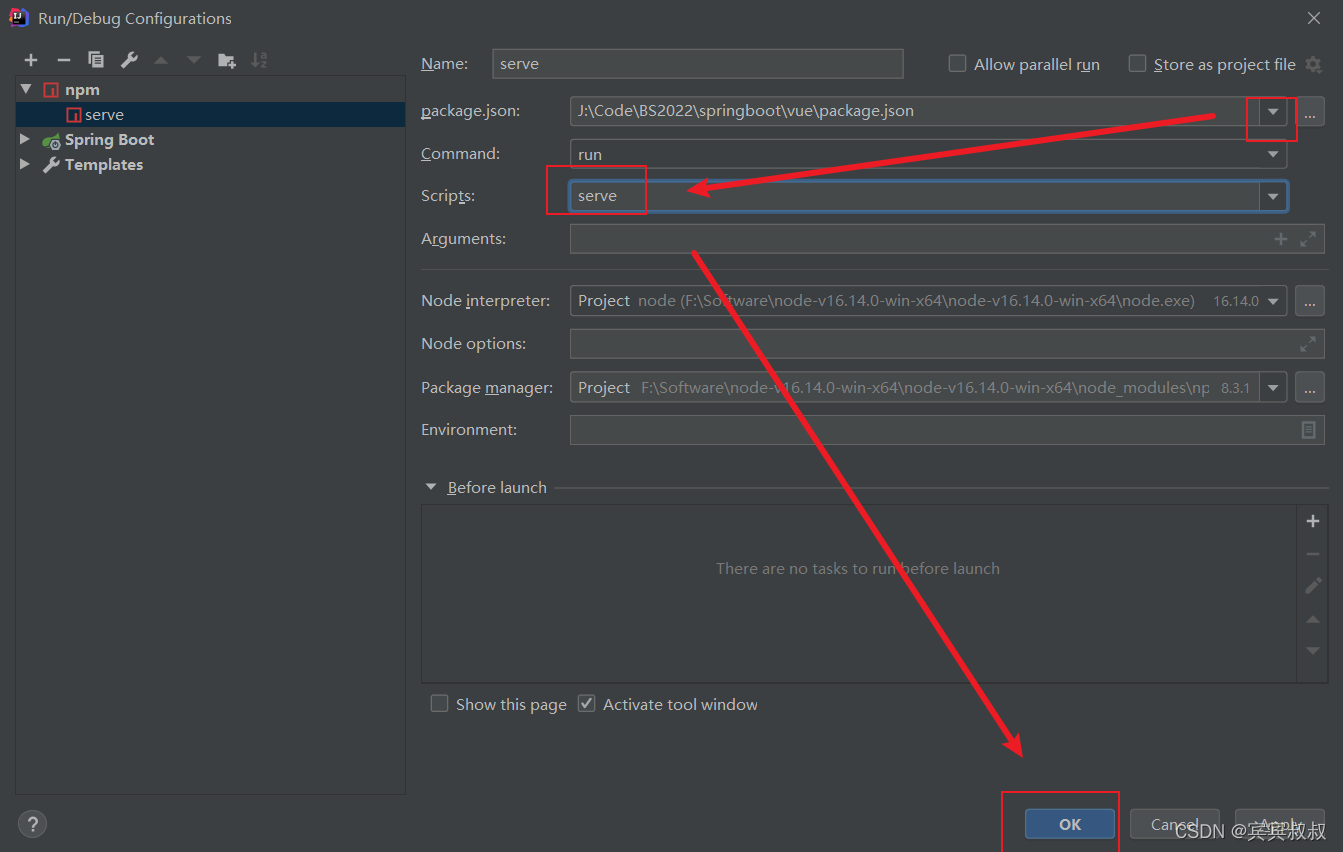Image resolution: width=1343 pixels, height=852 pixels.
Task: Open the Scripts dropdown arrow
Action: coord(1272,196)
